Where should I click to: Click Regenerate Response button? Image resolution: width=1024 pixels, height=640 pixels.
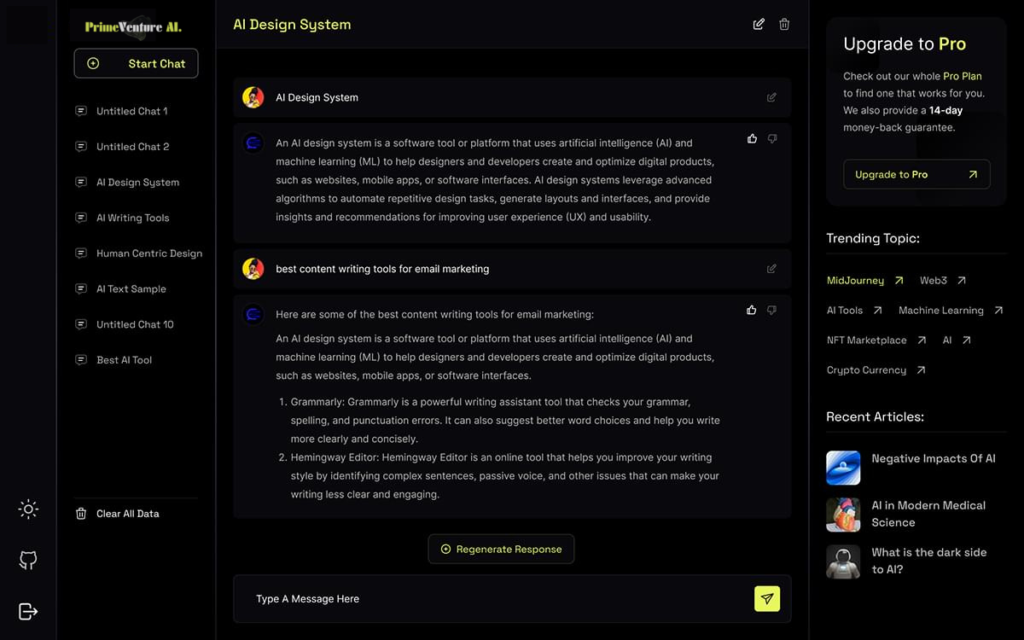[501, 549]
